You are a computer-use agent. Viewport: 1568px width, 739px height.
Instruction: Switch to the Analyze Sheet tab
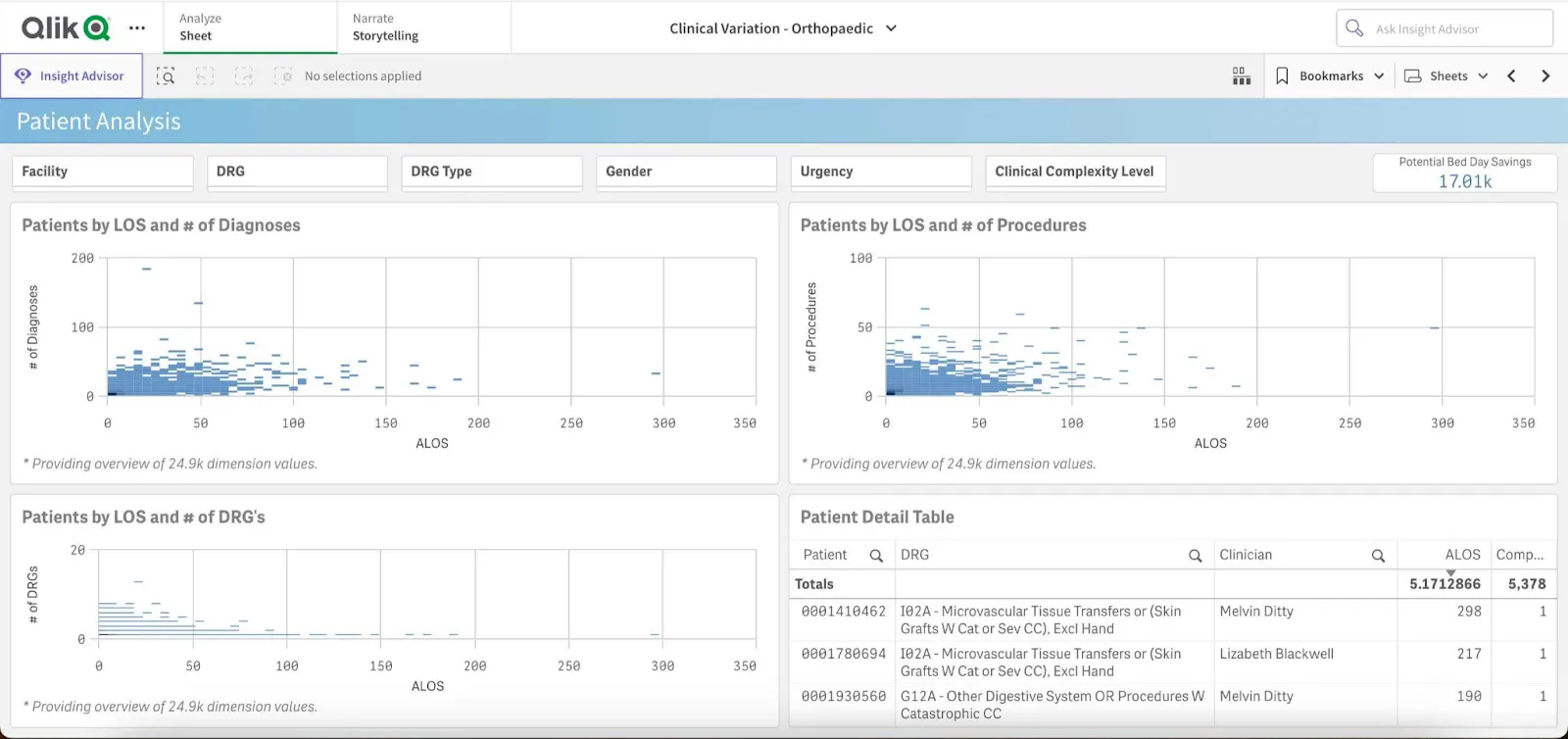point(250,27)
